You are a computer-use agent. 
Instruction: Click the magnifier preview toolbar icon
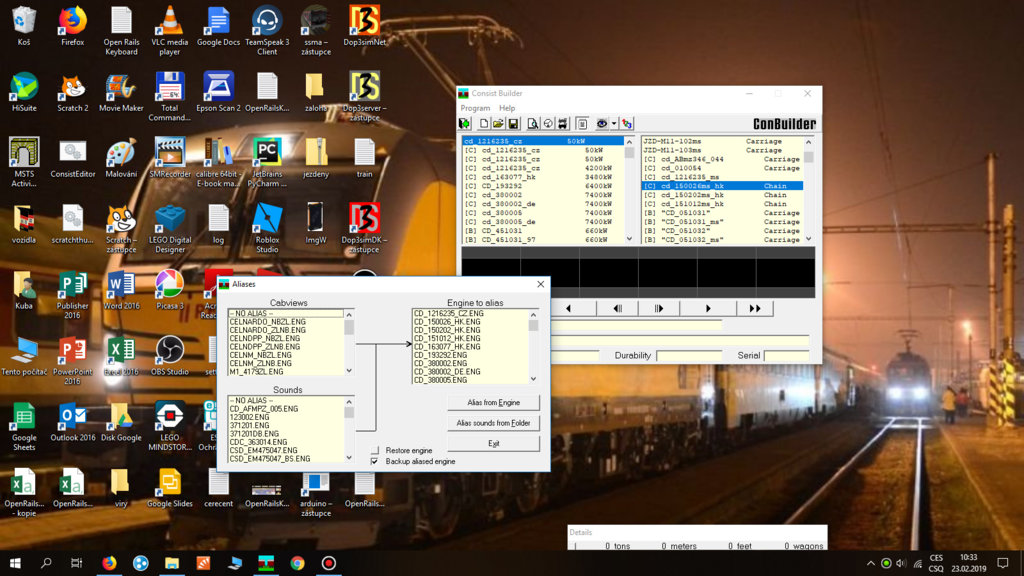point(535,124)
